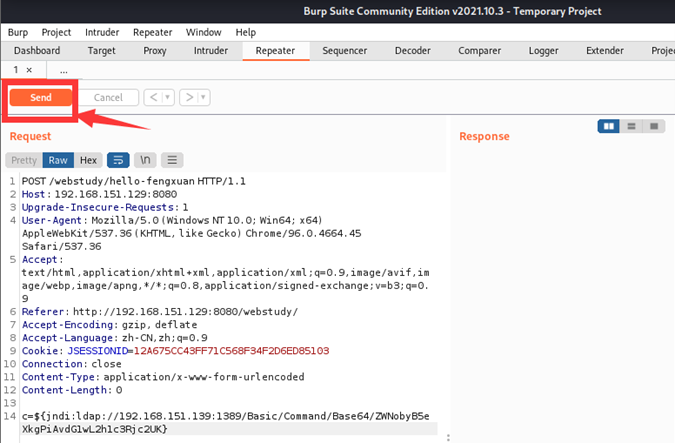The height and width of the screenshot is (443, 675).
Task: Switch to the Extender tab
Action: pos(604,51)
